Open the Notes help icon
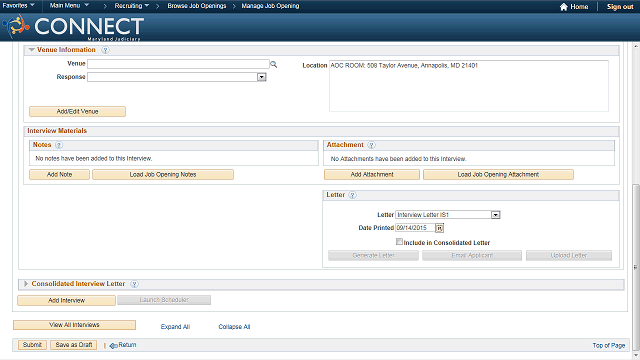The height and width of the screenshot is (360, 640). (x=59, y=145)
